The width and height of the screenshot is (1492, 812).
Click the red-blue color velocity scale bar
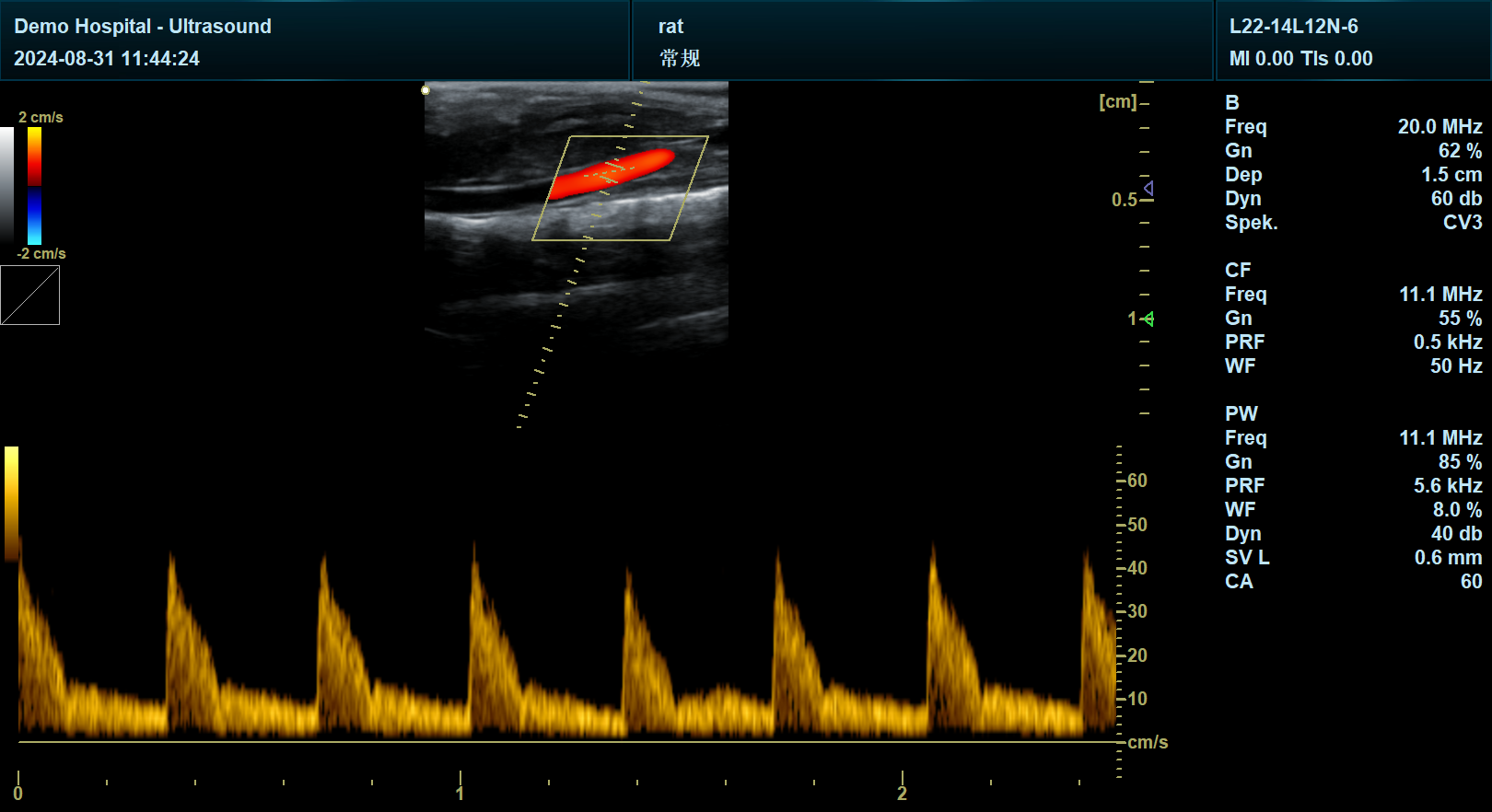[x=34, y=184]
